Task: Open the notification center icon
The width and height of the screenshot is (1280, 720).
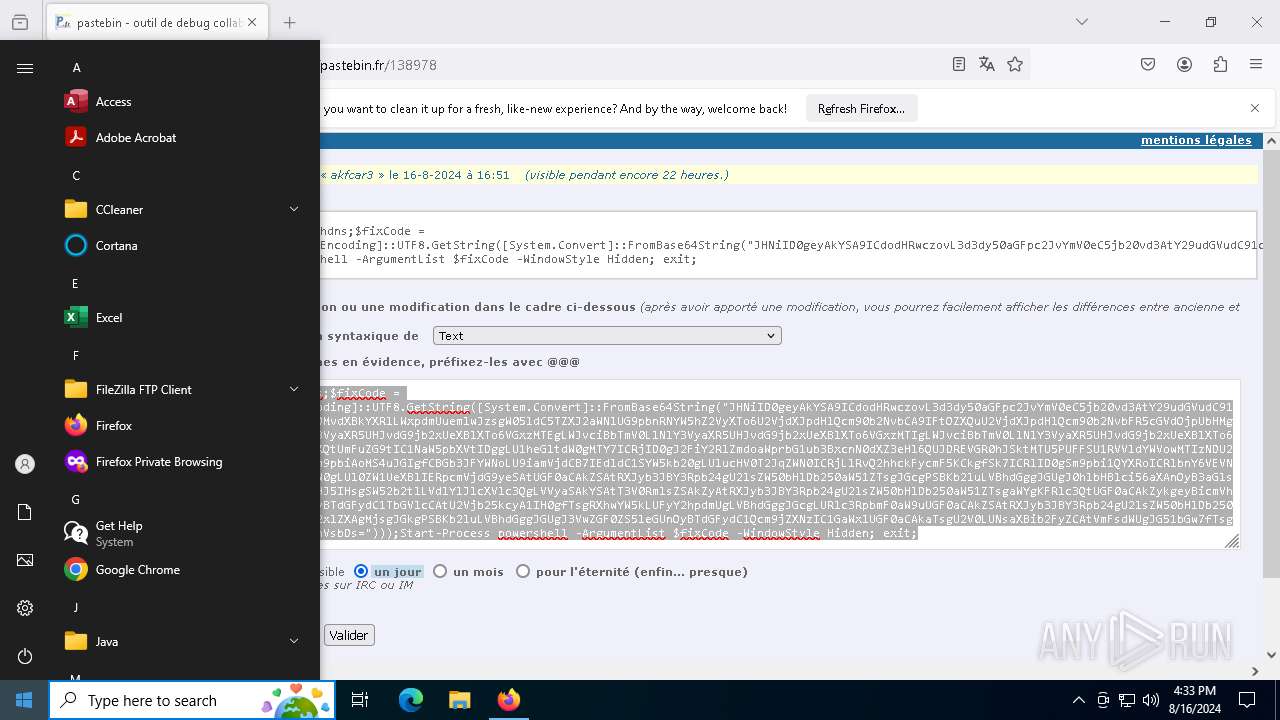Action: coord(1247,701)
